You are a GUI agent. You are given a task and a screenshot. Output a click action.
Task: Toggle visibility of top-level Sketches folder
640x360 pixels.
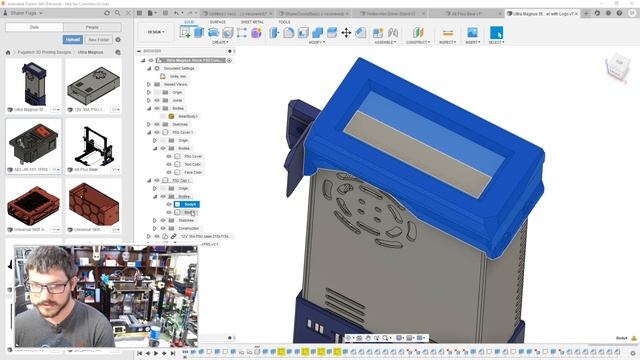[x=157, y=124]
